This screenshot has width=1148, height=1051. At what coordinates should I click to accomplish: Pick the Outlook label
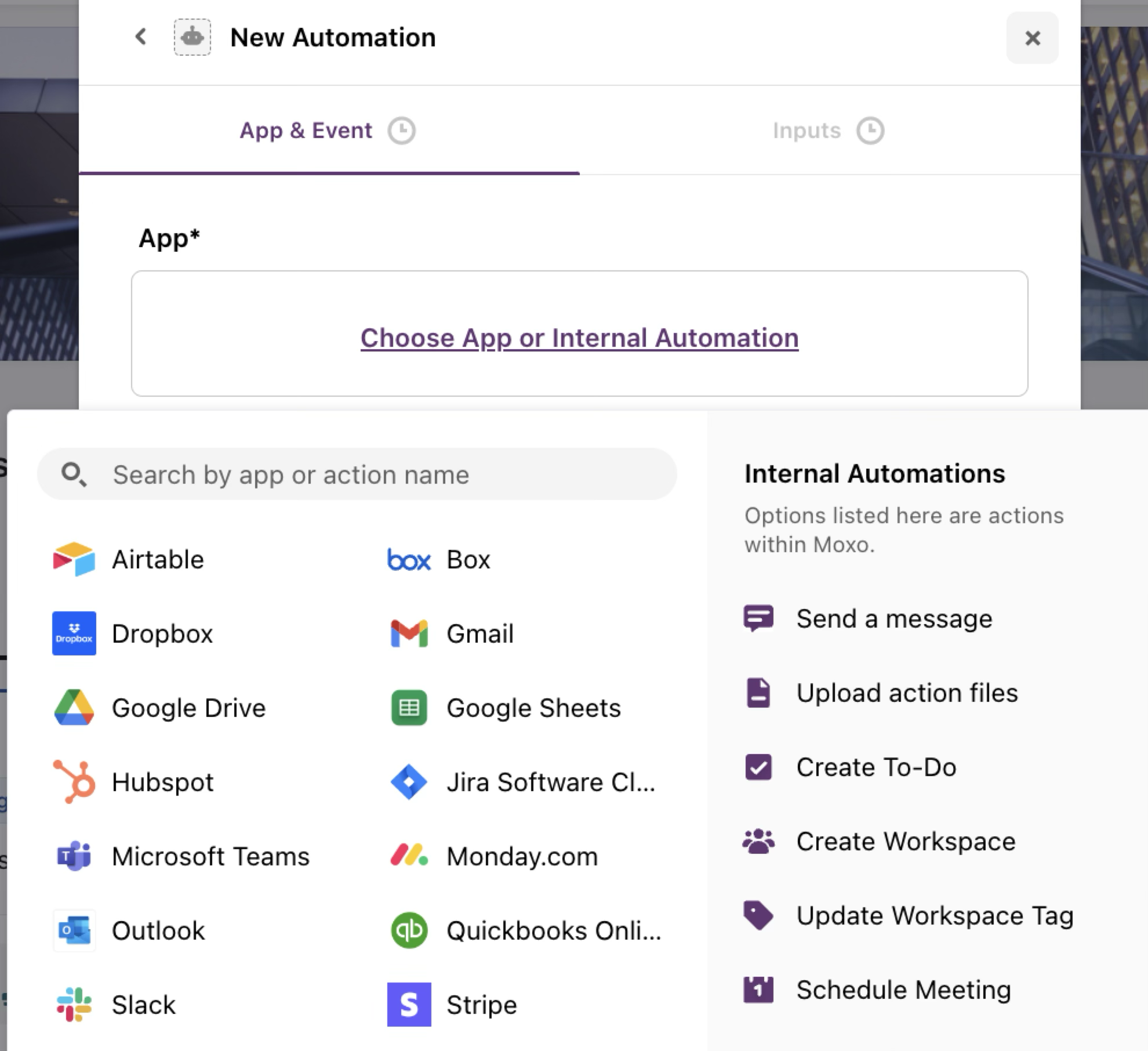[158, 931]
